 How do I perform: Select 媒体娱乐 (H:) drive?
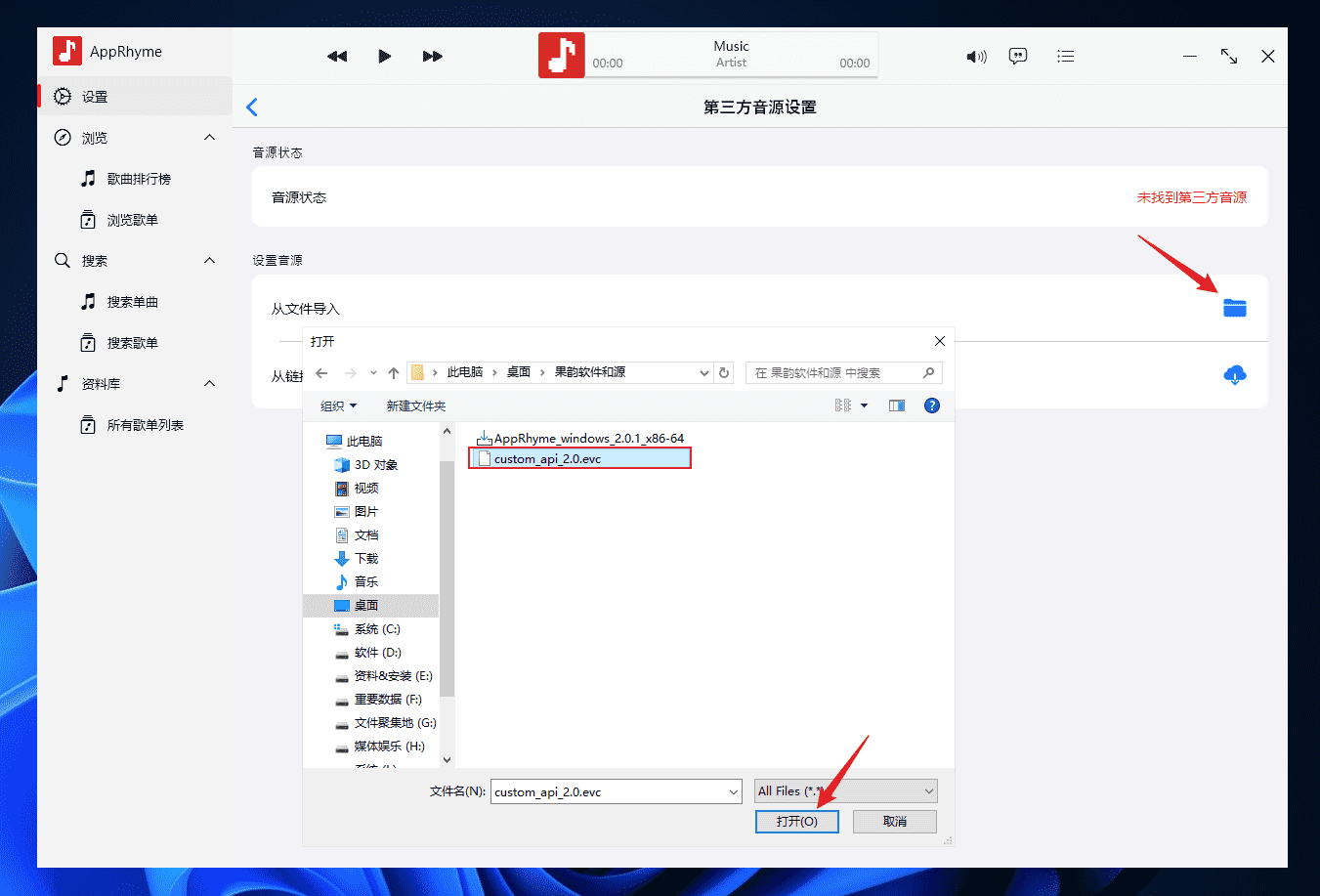pyautogui.click(x=379, y=747)
